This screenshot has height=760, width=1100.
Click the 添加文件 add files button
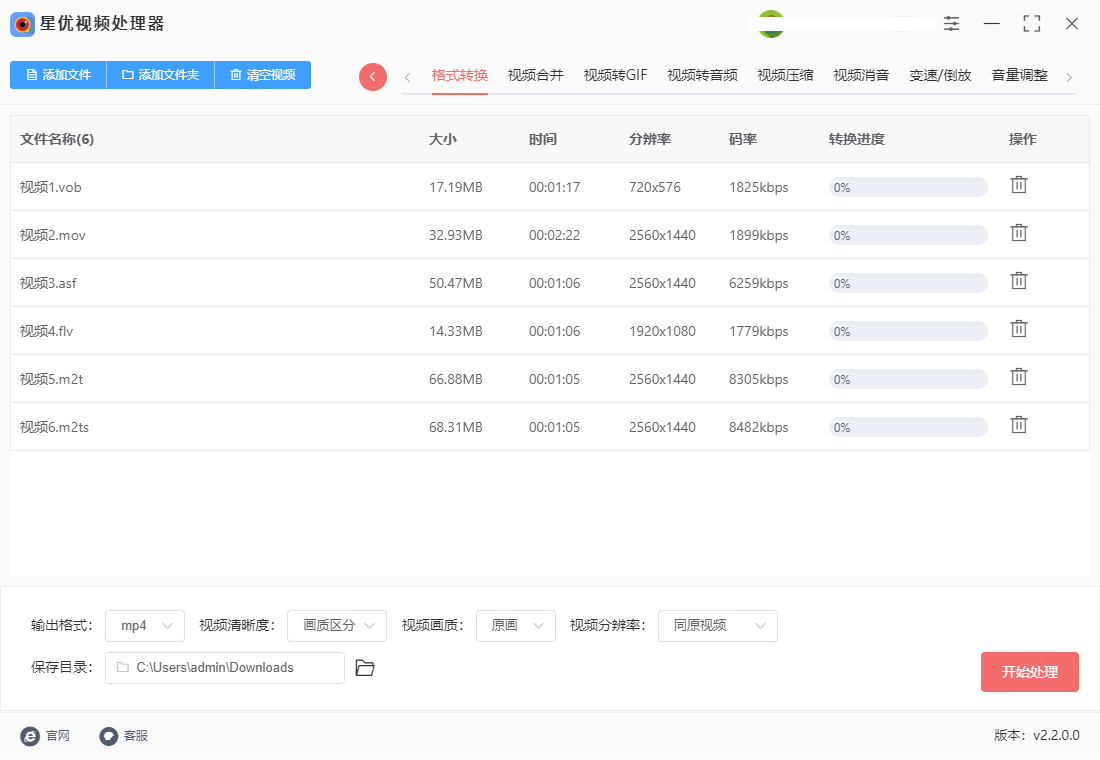click(x=57, y=75)
